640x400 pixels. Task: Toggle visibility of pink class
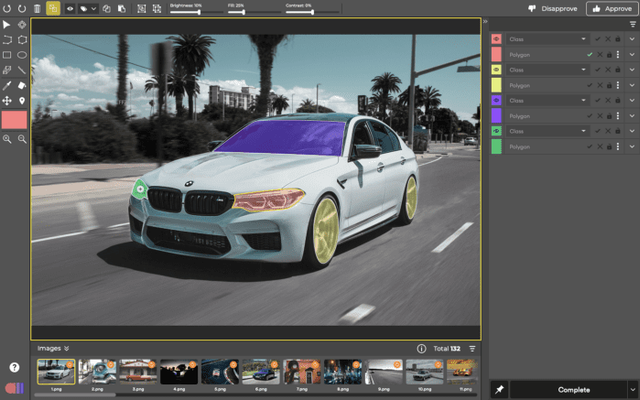tap(496, 39)
